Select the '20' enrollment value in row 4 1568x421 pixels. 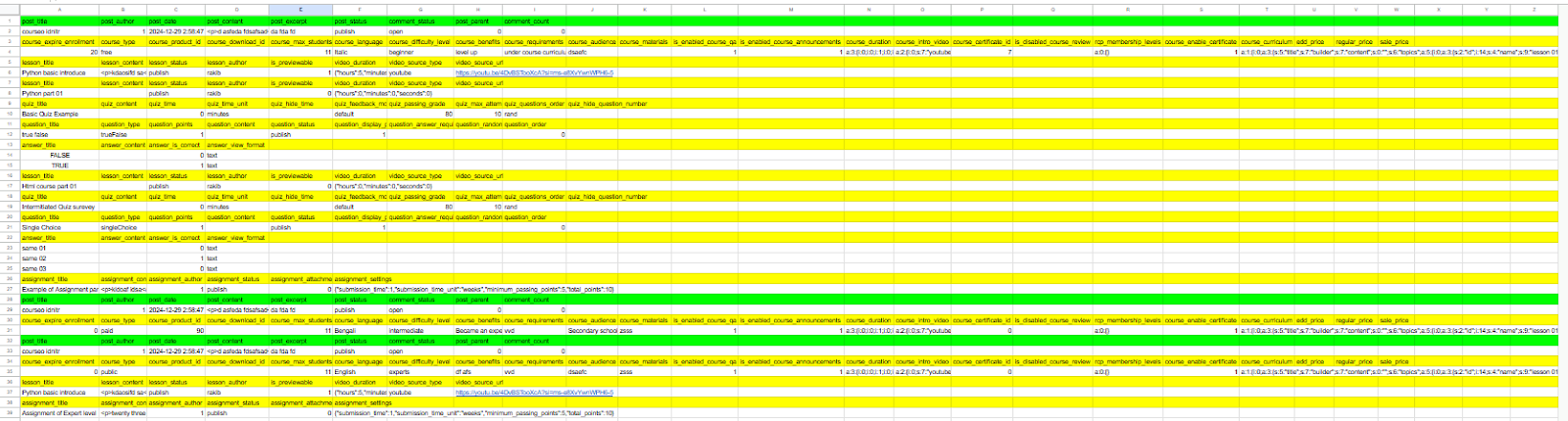59,52
